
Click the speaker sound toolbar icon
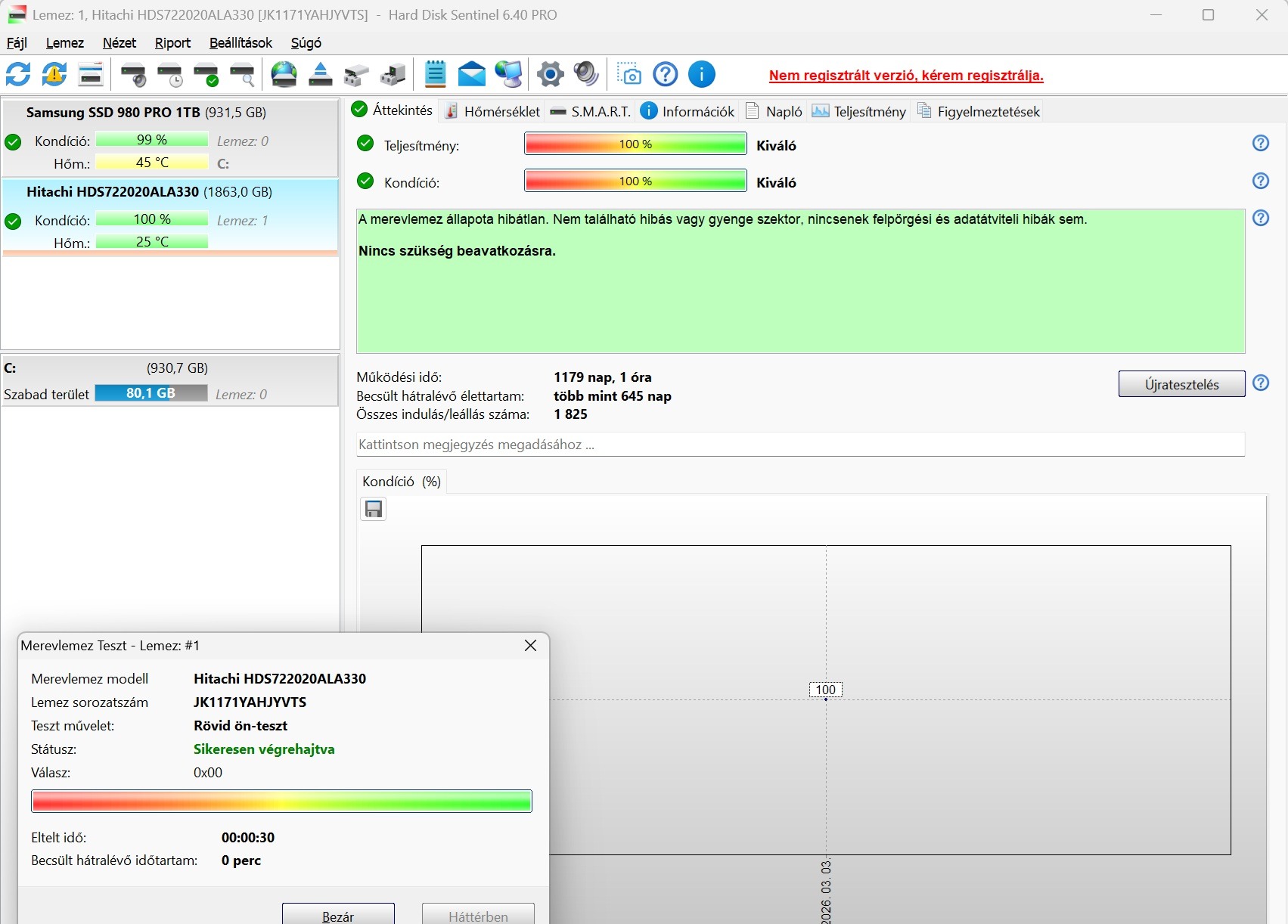coord(586,74)
